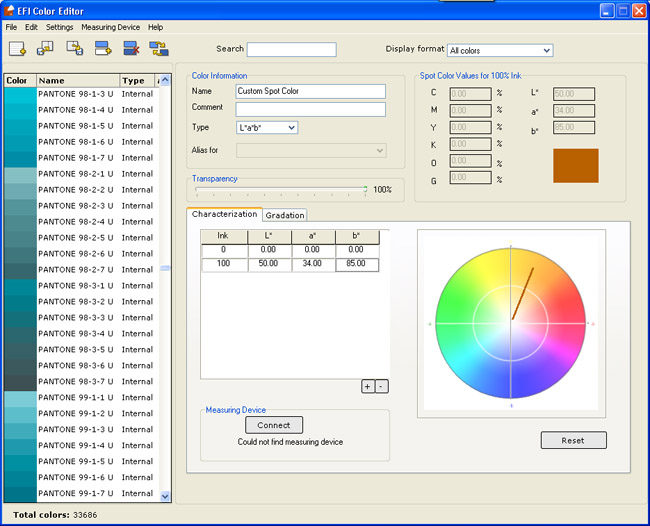Click the Ink column header in characterization table

(x=223, y=236)
